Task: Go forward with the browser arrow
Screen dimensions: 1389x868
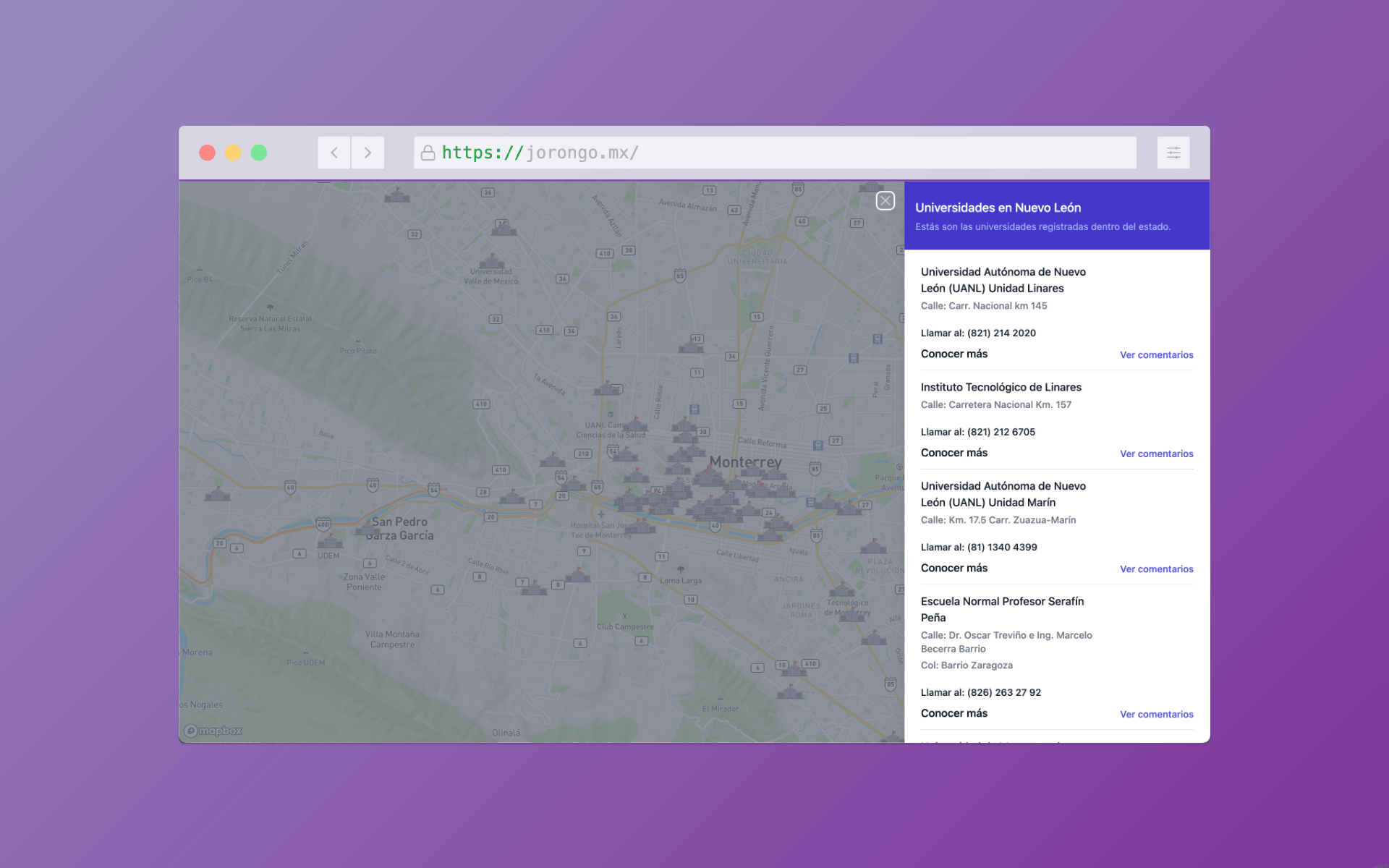Action: pos(368,153)
